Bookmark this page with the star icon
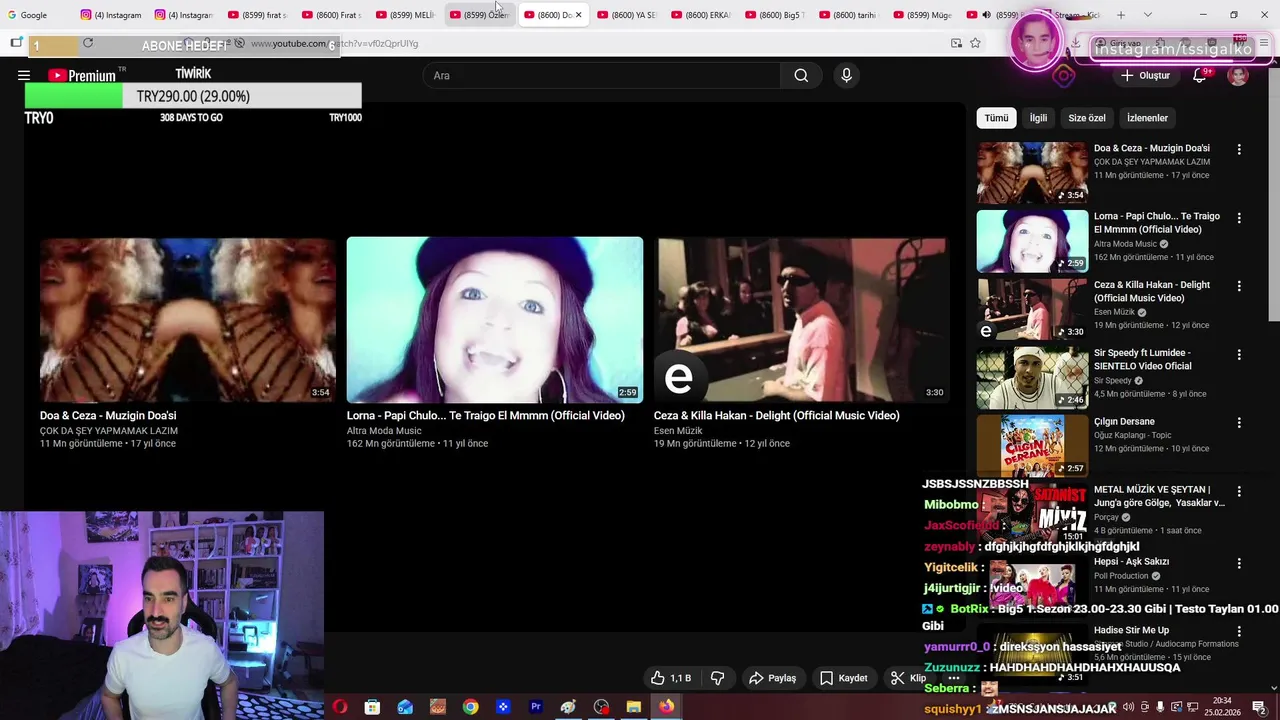The image size is (1280, 720). click(975, 43)
